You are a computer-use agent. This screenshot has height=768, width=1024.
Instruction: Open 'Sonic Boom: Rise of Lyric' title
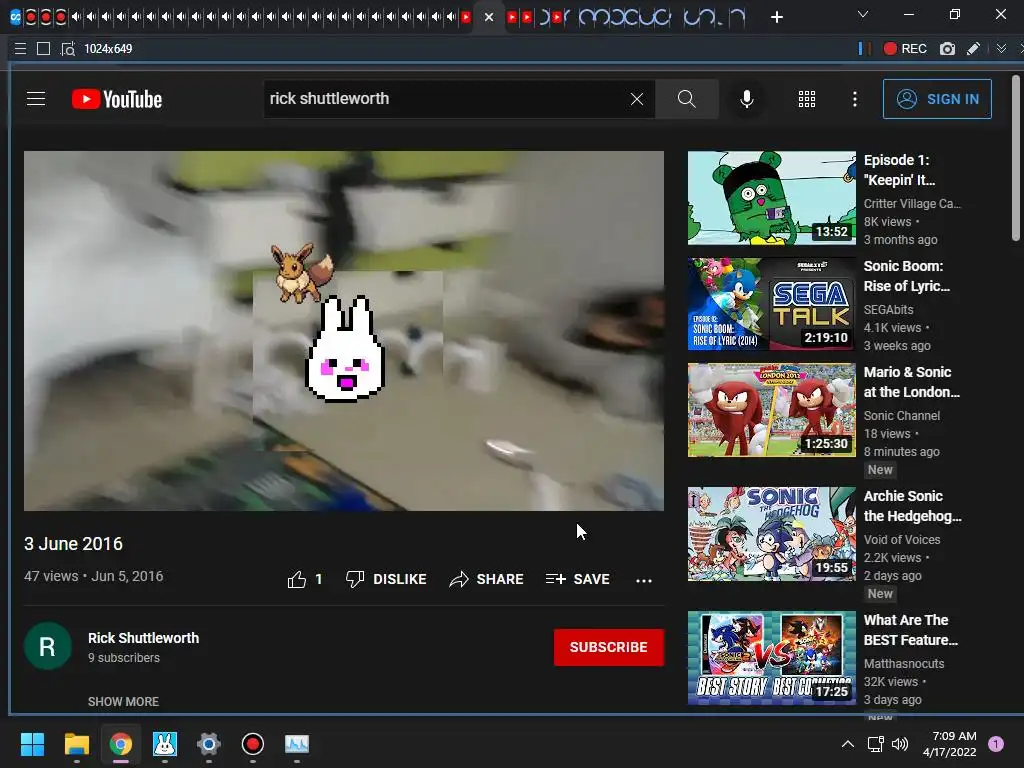click(906, 276)
